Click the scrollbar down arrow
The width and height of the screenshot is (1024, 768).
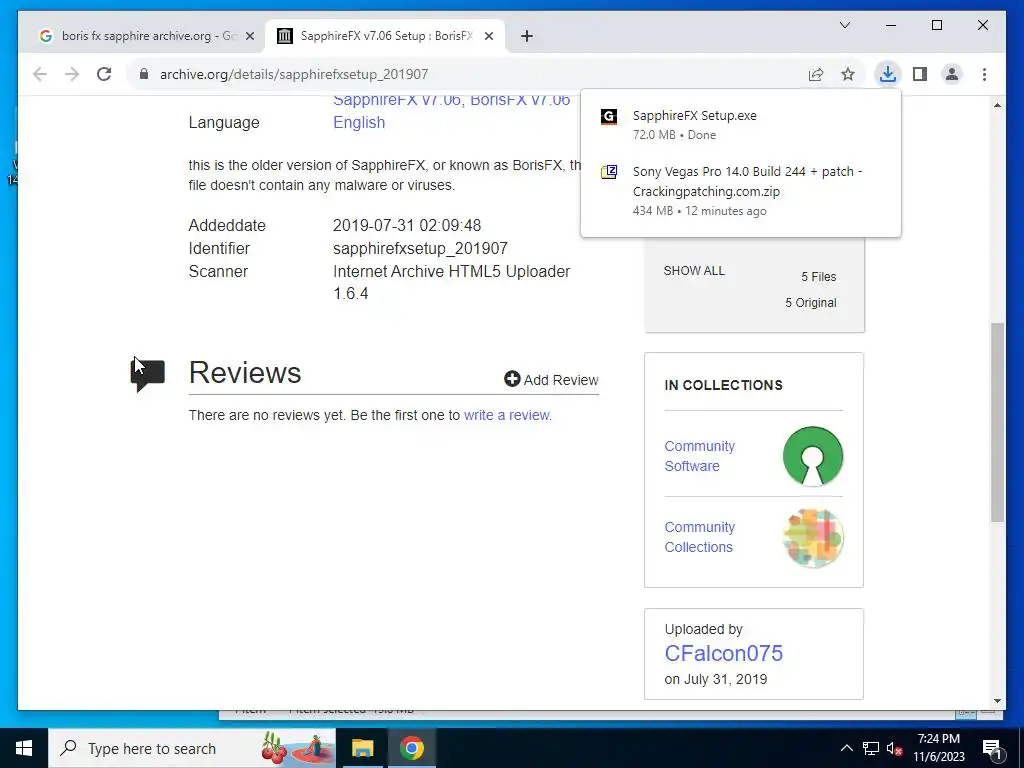(x=997, y=701)
